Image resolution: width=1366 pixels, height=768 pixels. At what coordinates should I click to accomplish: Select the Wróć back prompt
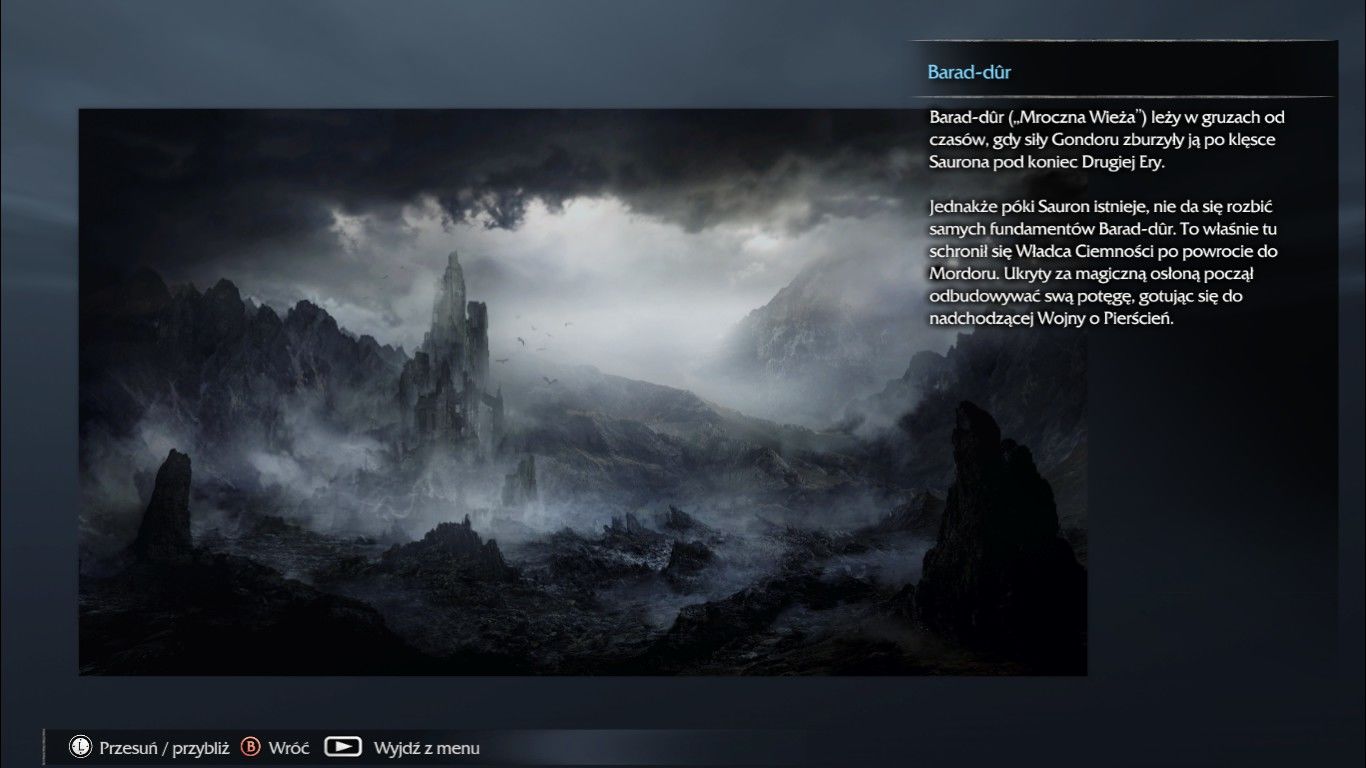[x=289, y=748]
